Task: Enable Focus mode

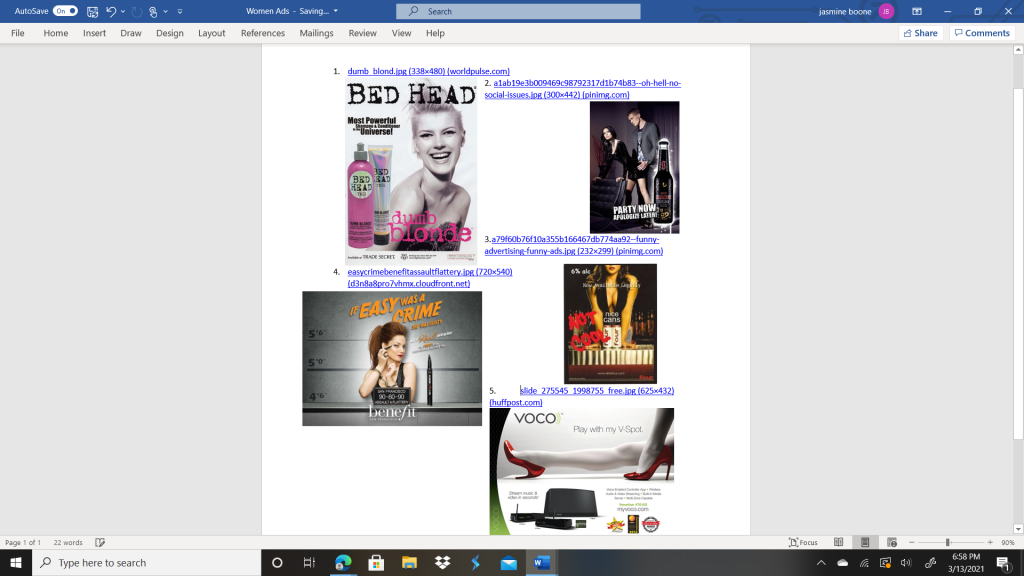Action: click(x=803, y=542)
